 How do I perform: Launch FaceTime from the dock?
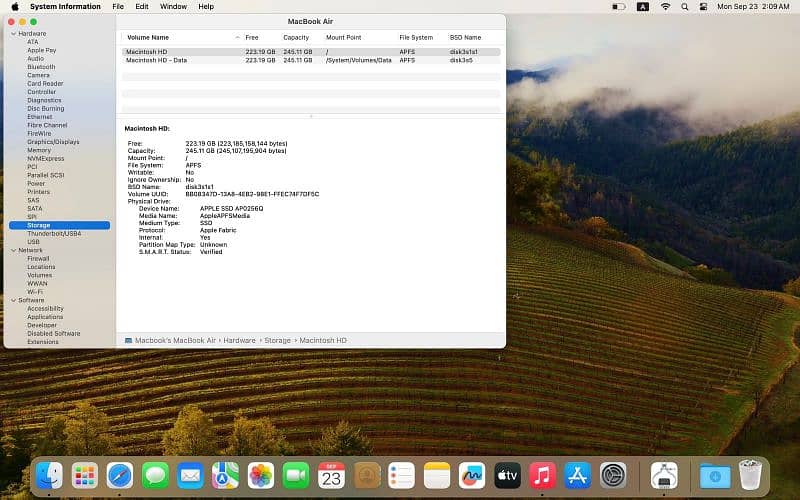point(296,476)
